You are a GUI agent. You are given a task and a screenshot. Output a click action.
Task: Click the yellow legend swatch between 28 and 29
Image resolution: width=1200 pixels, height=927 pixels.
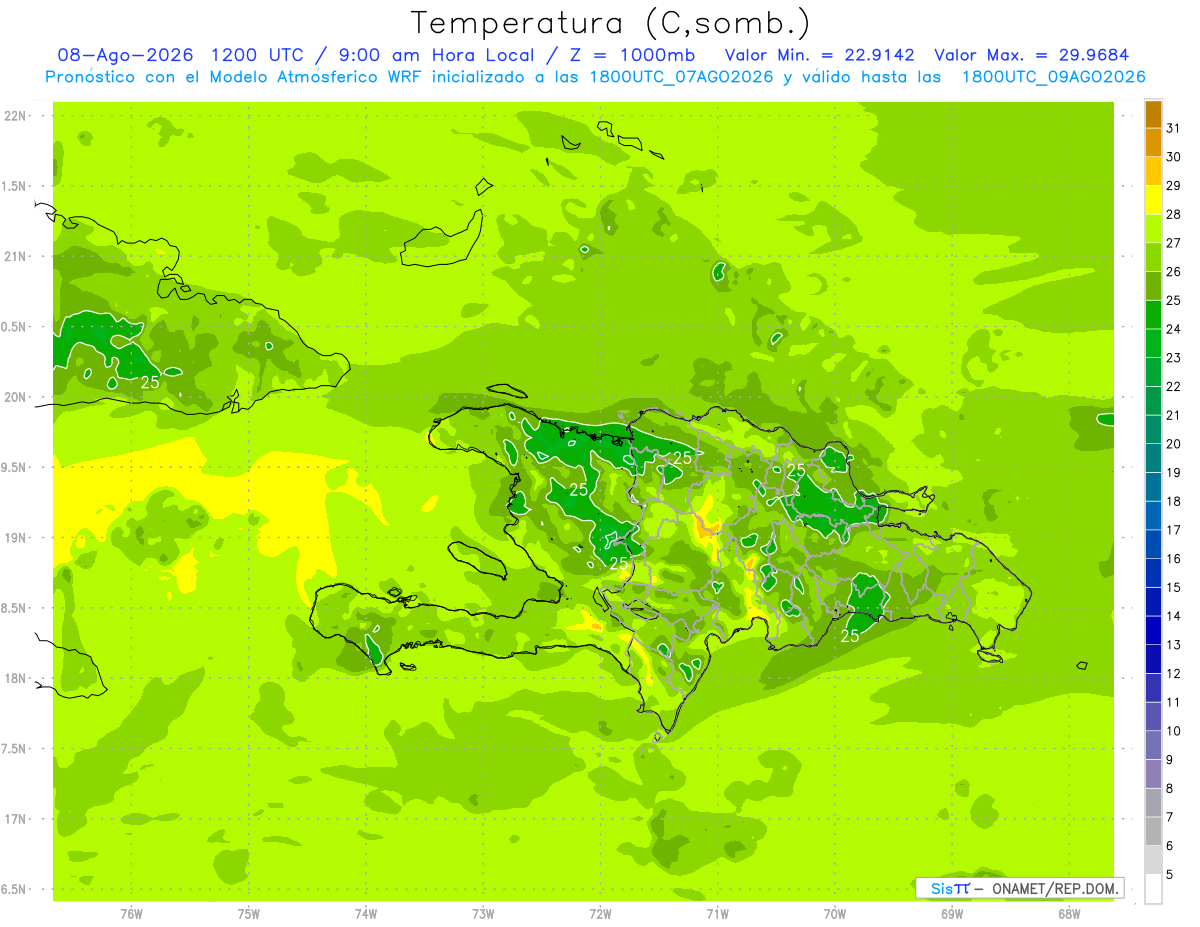pyautogui.click(x=1153, y=200)
